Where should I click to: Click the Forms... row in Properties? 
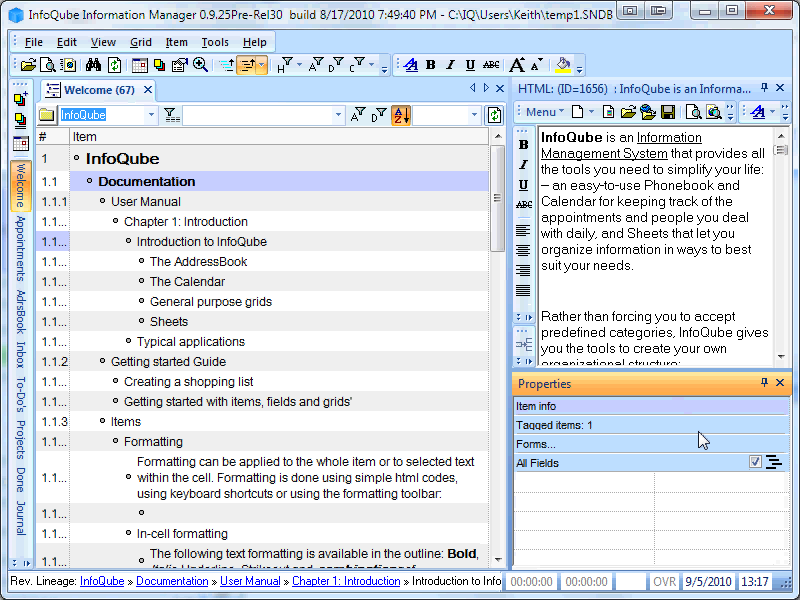[x=651, y=444]
